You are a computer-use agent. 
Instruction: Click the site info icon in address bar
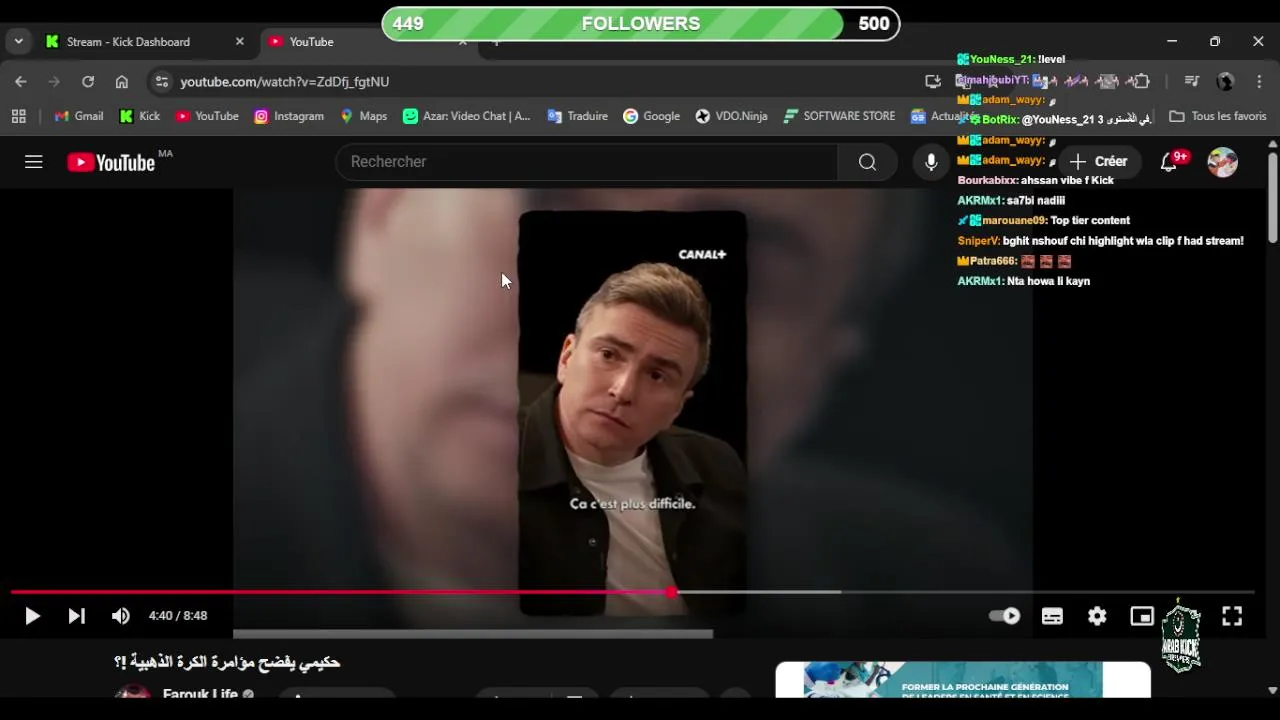pos(162,81)
